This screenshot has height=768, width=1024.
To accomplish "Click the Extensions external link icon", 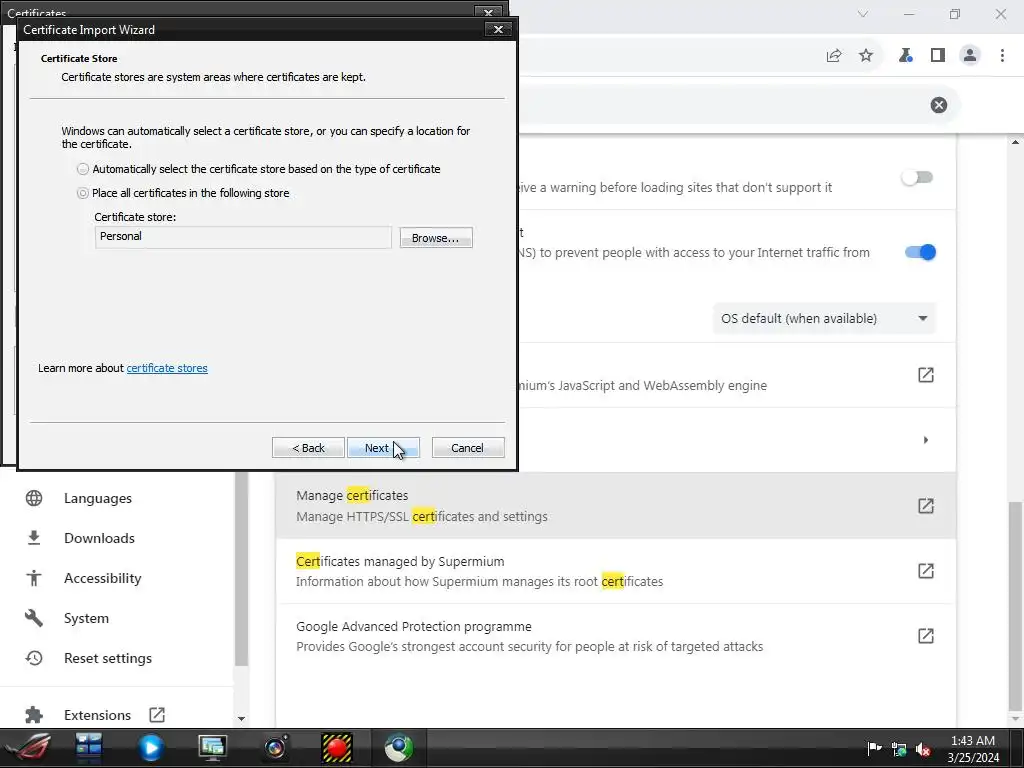I will (x=157, y=715).
